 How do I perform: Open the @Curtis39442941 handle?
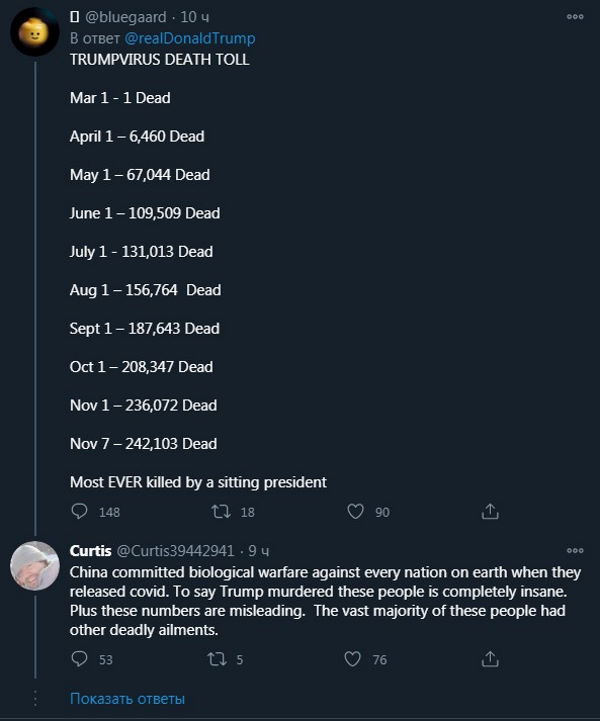(x=175, y=551)
